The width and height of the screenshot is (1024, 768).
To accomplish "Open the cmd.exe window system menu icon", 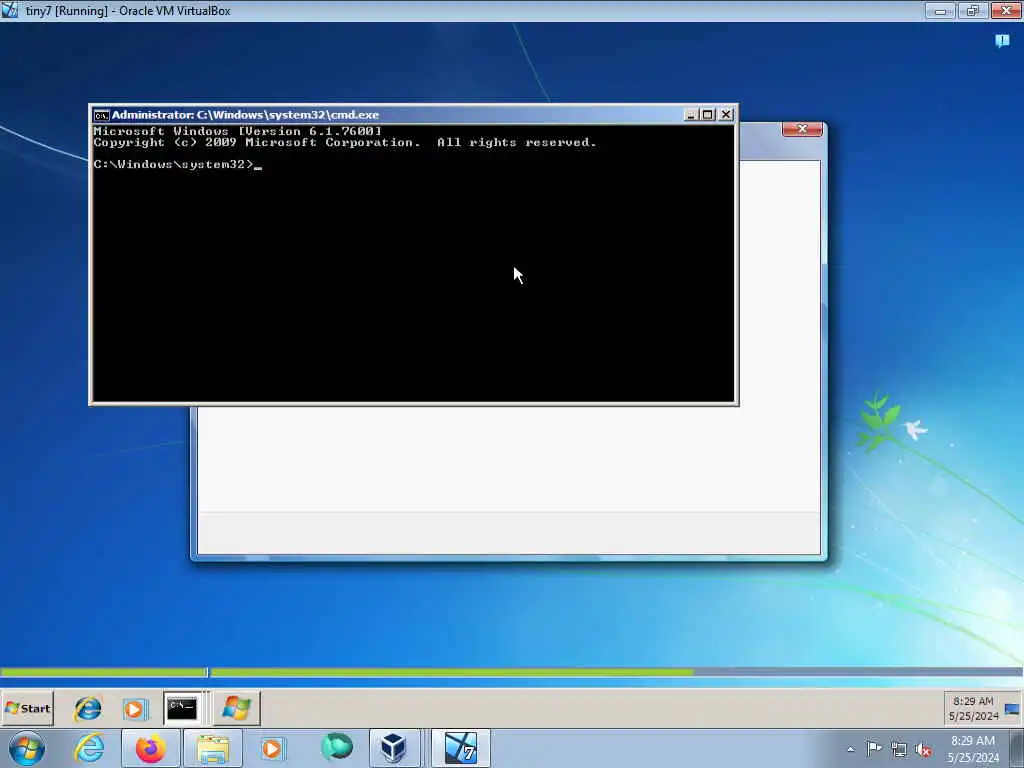I will click(101, 116).
